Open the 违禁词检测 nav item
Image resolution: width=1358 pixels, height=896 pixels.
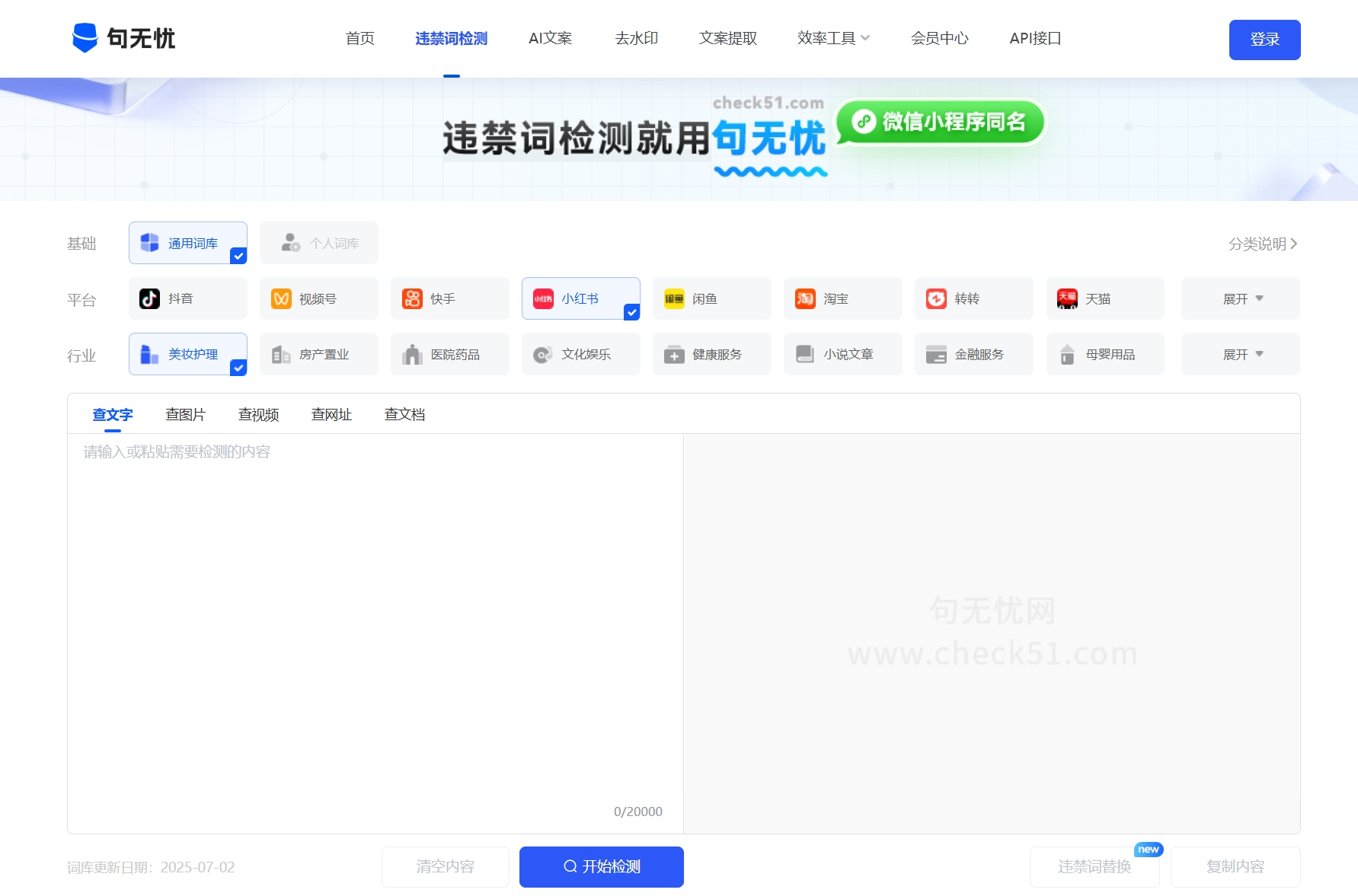point(451,38)
